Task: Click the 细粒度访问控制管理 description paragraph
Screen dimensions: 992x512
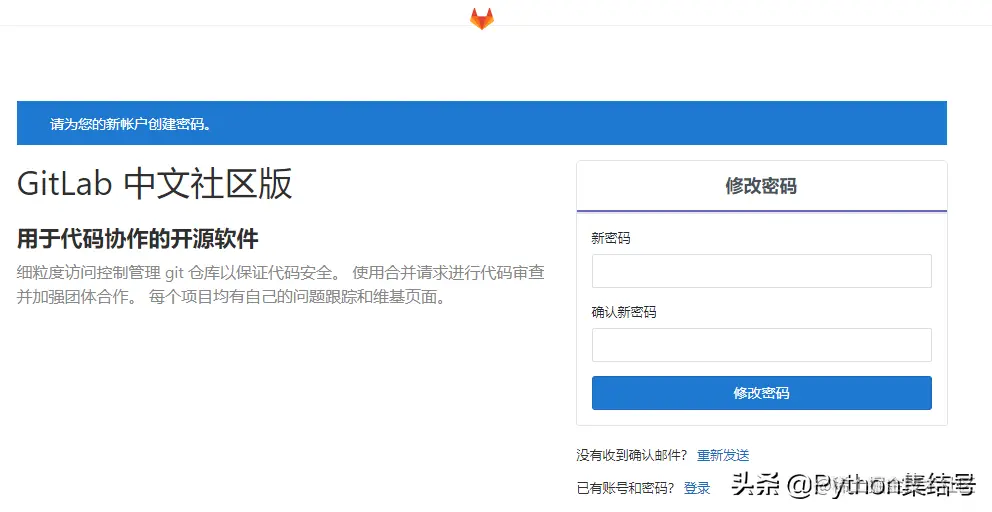Action: (281, 285)
